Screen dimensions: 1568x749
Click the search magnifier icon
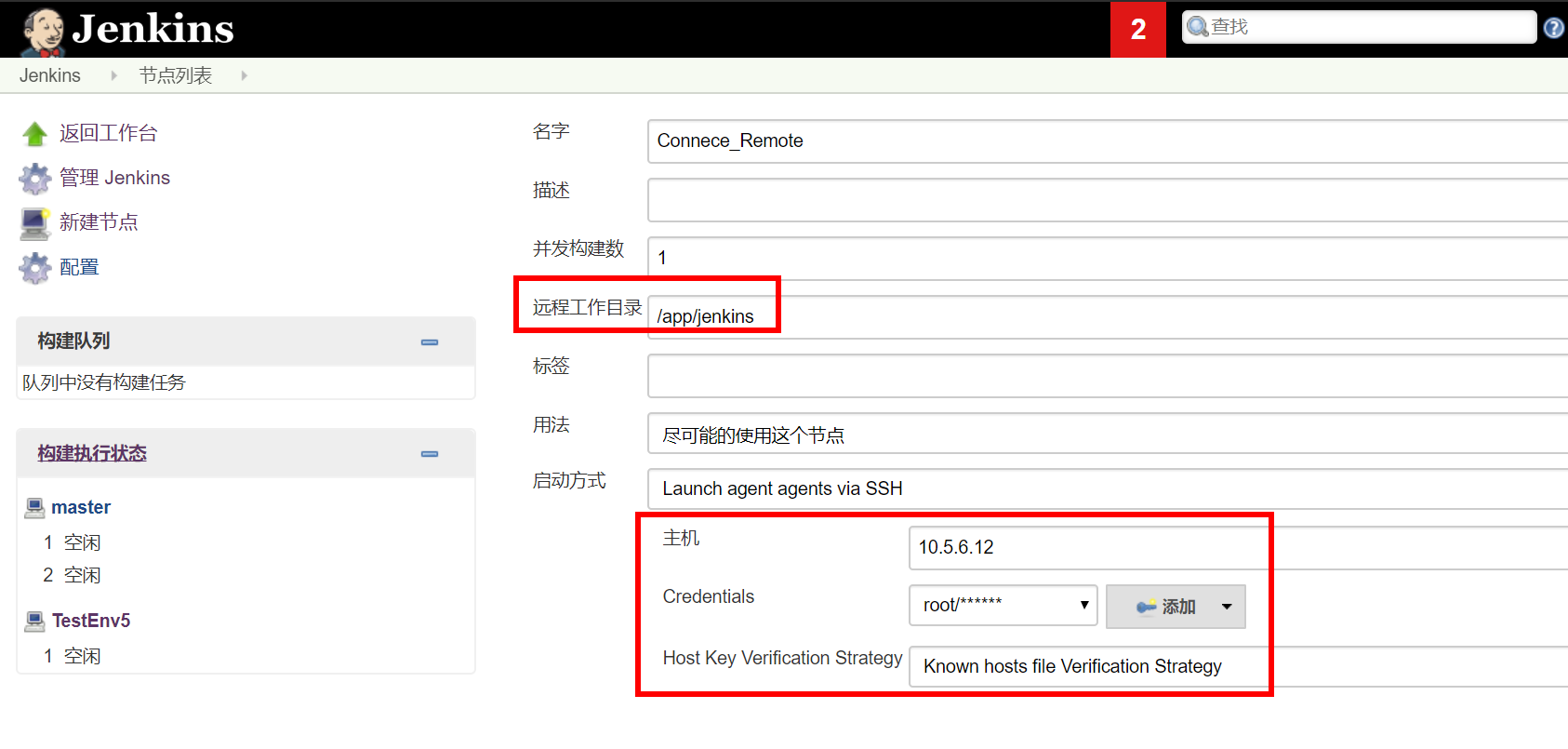click(1198, 27)
